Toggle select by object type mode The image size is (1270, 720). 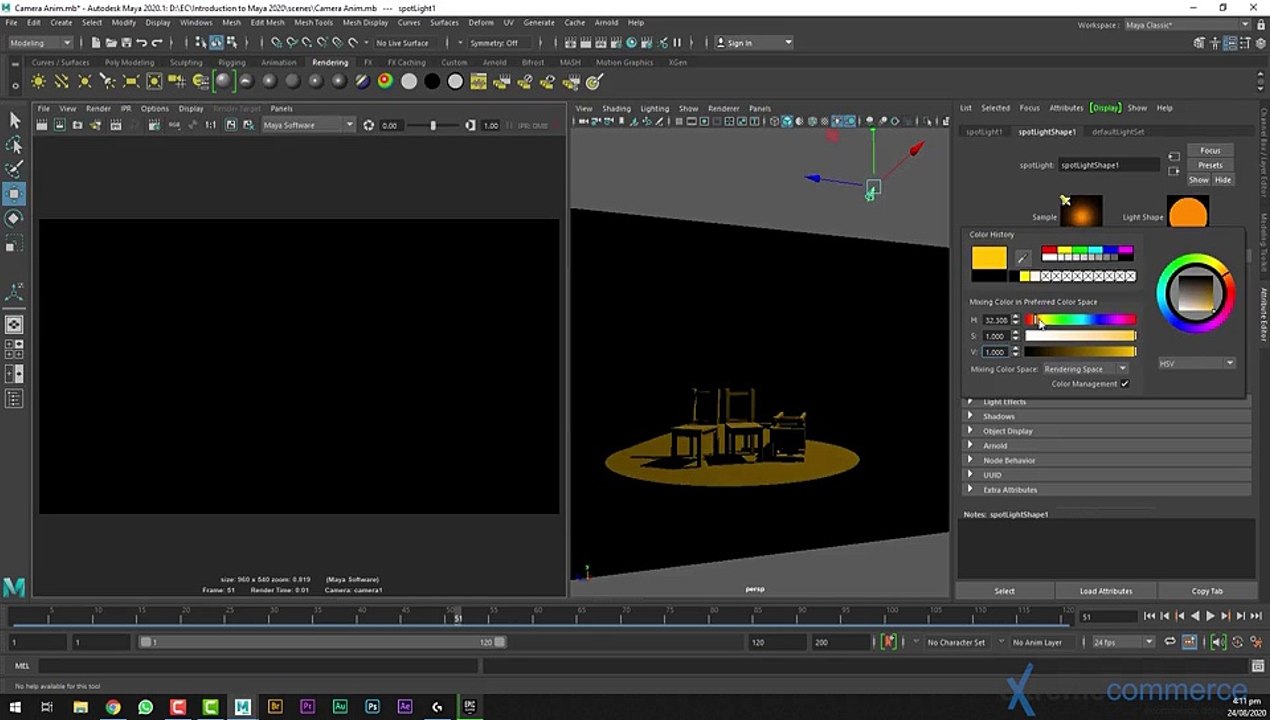[216, 43]
